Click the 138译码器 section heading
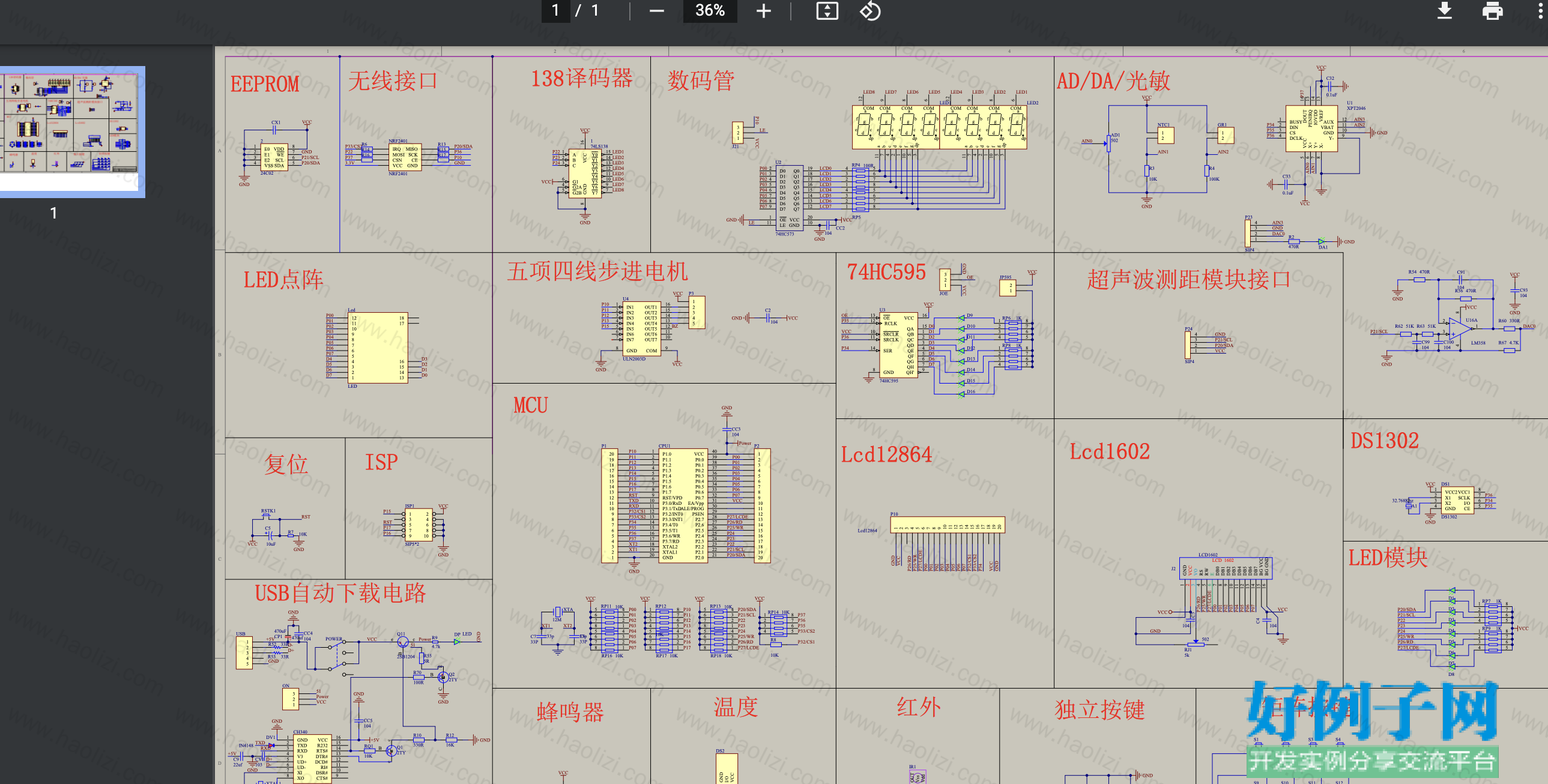Image resolution: width=1548 pixels, height=784 pixels. pyautogui.click(x=582, y=79)
